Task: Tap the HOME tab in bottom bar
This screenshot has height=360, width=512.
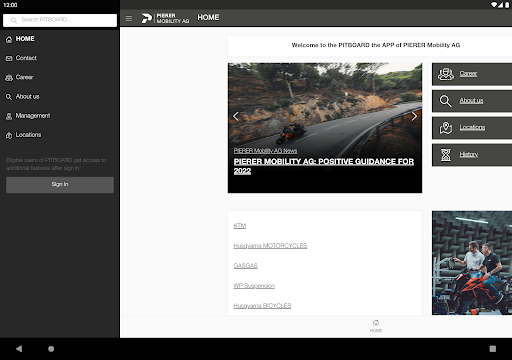Action: 376,326
